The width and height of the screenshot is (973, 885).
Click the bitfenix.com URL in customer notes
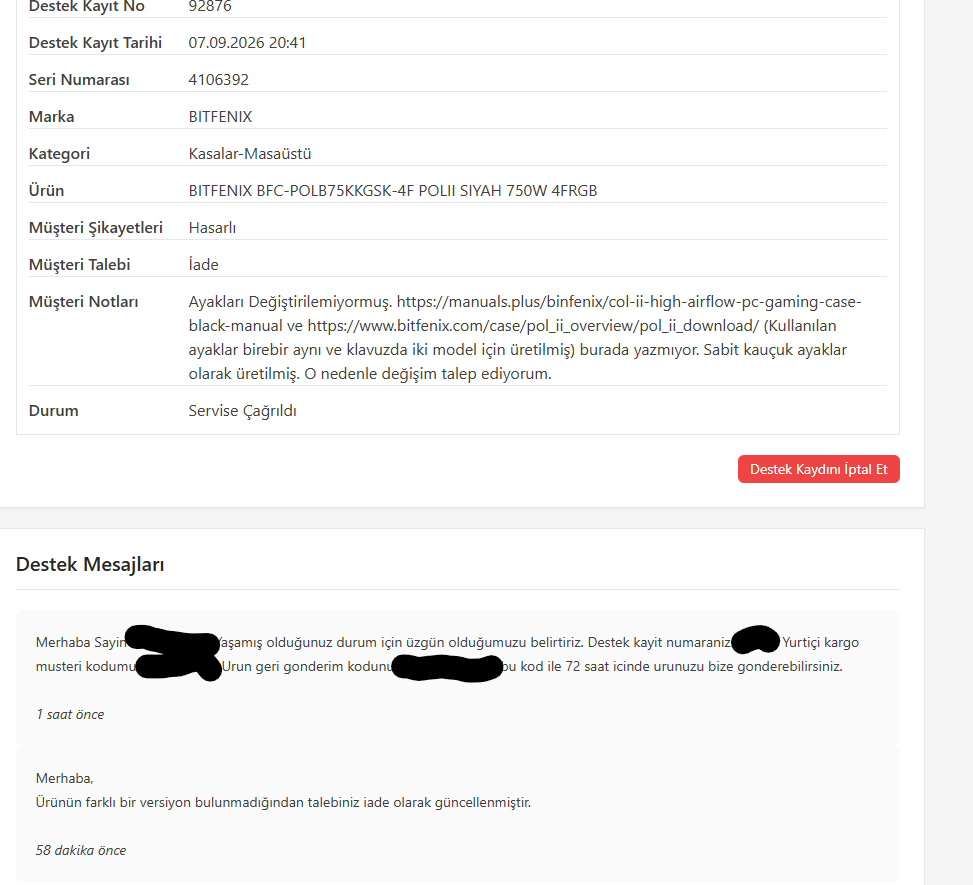click(x=533, y=326)
